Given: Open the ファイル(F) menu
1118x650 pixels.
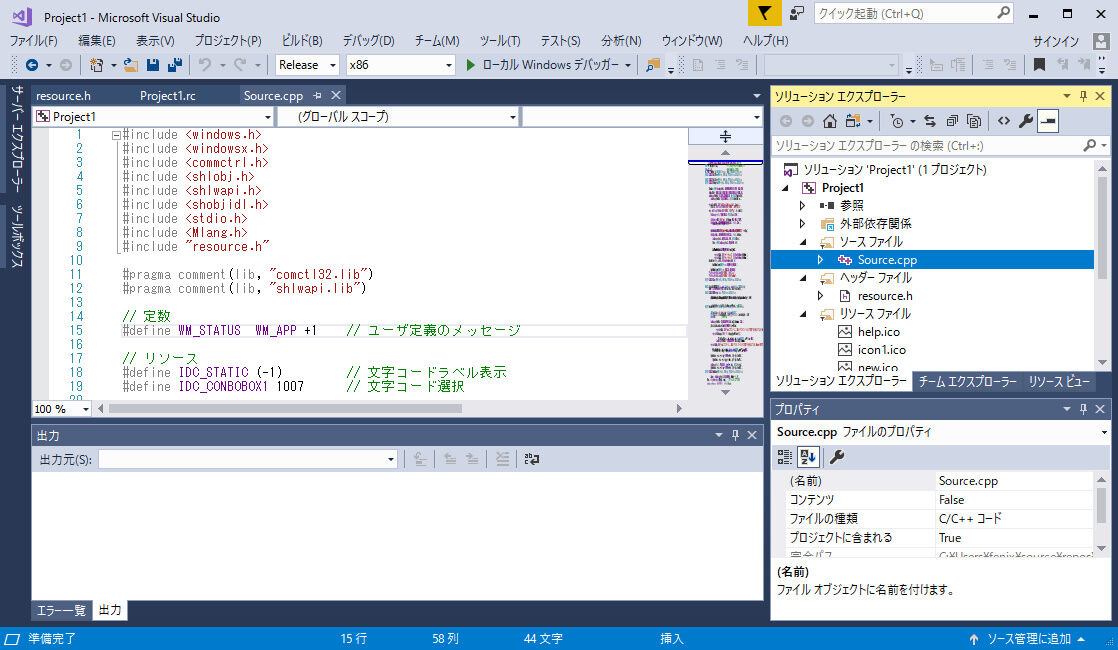Looking at the screenshot, I should pos(33,41).
